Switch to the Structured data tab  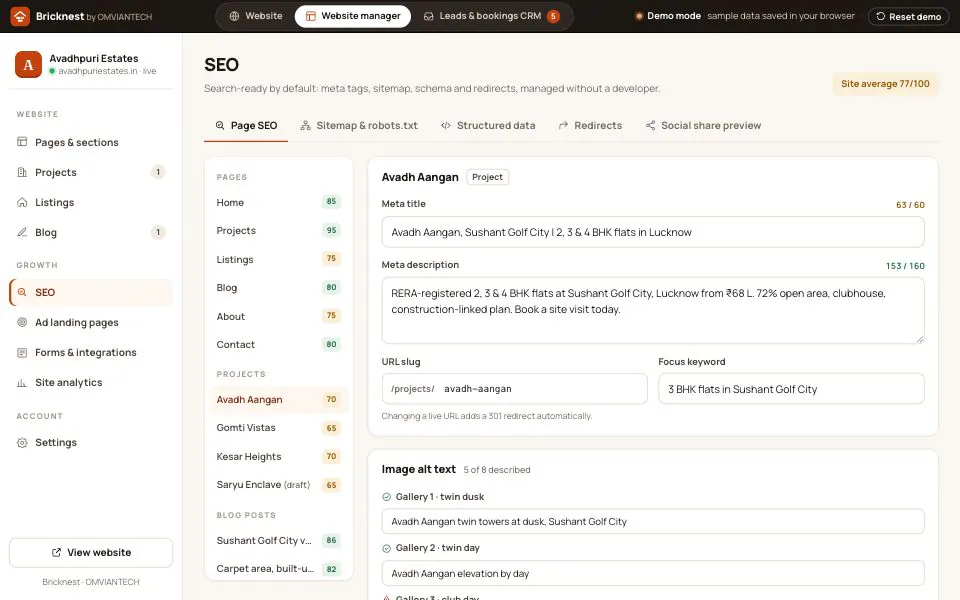tap(488, 126)
